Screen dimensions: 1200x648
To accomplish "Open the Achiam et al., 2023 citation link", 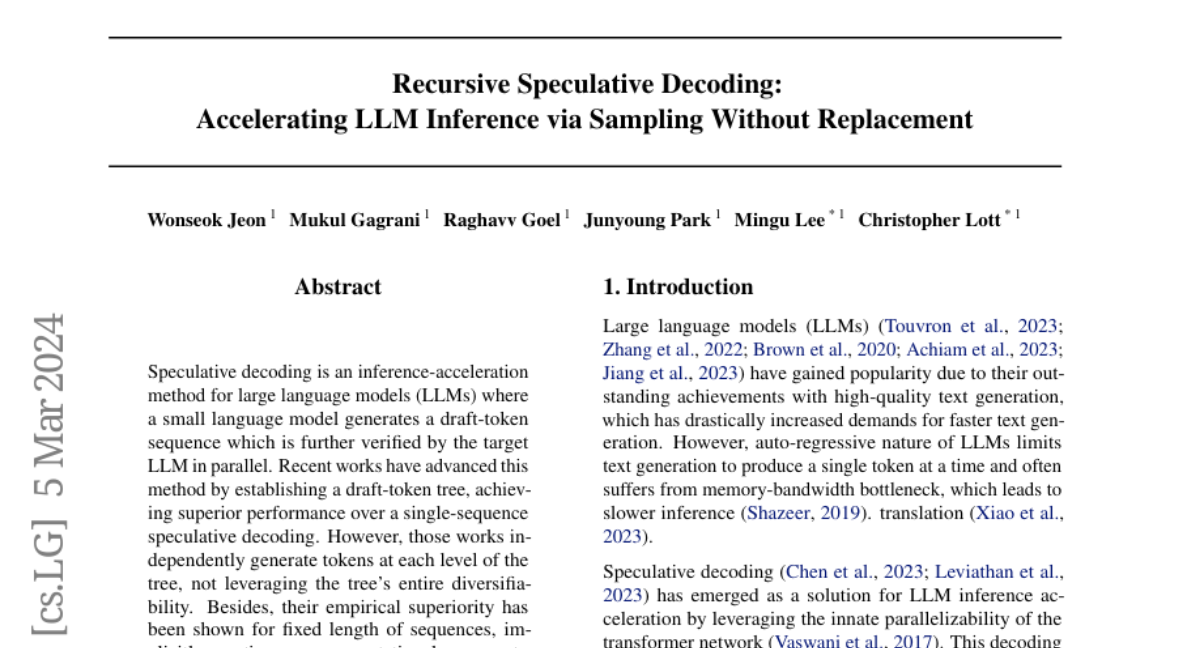I will 983,349.
